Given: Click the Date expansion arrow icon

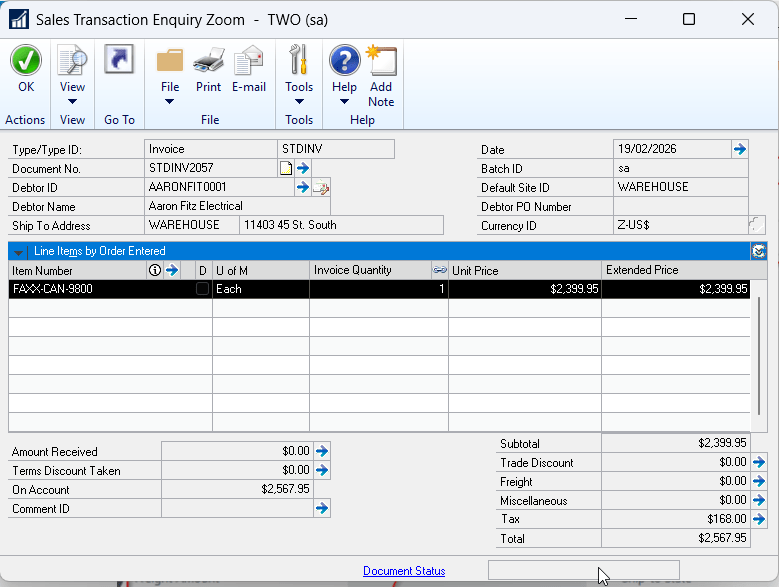Looking at the screenshot, I should click(x=740, y=149).
